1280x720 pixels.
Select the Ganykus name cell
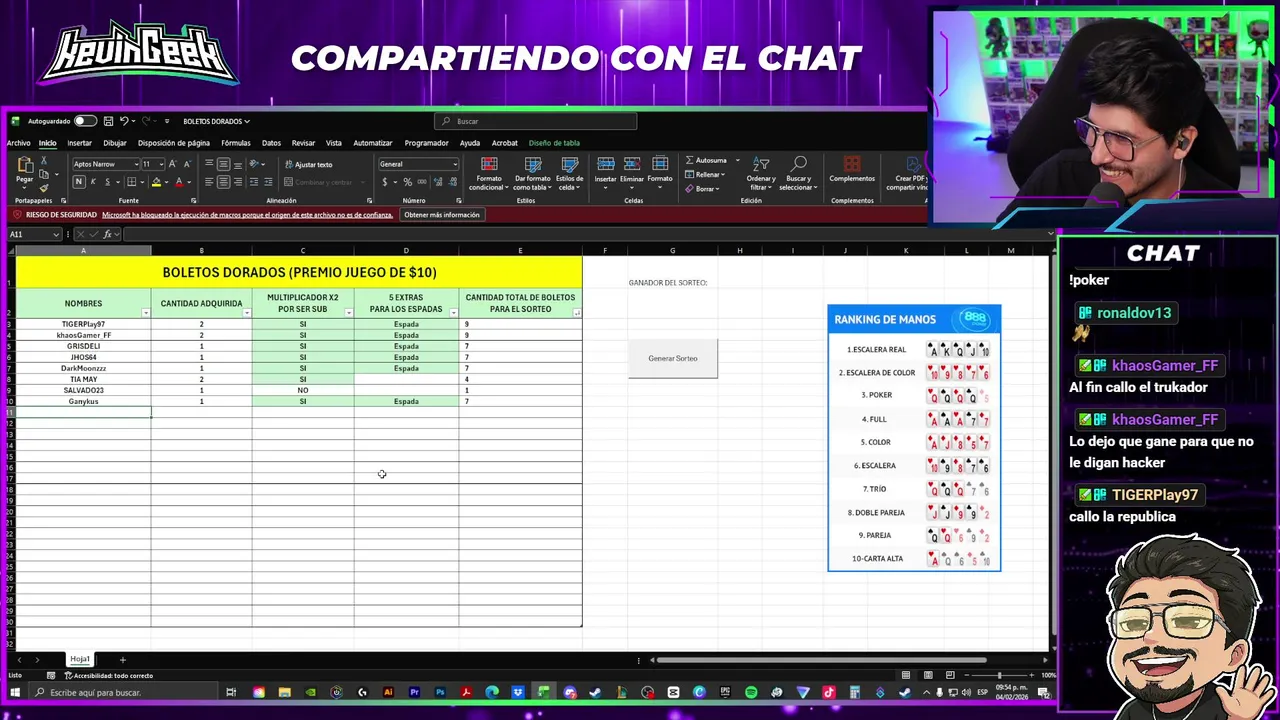pyautogui.click(x=83, y=401)
